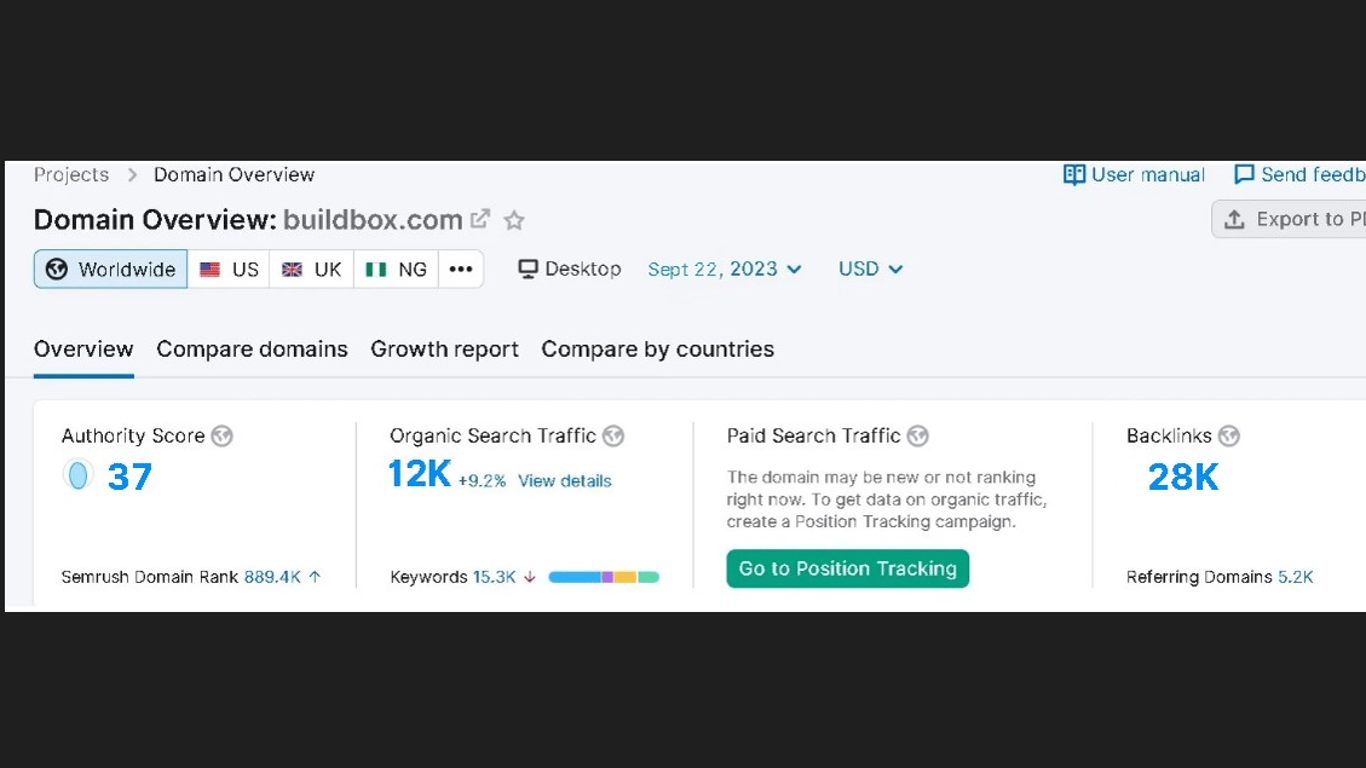Click the Export to PDF button

click(1289, 219)
